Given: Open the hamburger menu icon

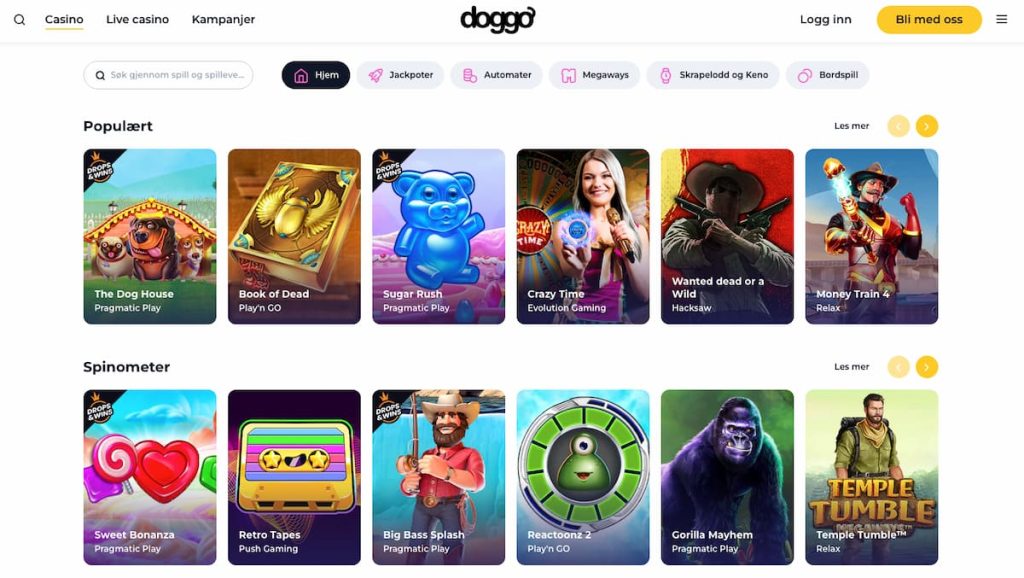Looking at the screenshot, I should (1001, 20).
